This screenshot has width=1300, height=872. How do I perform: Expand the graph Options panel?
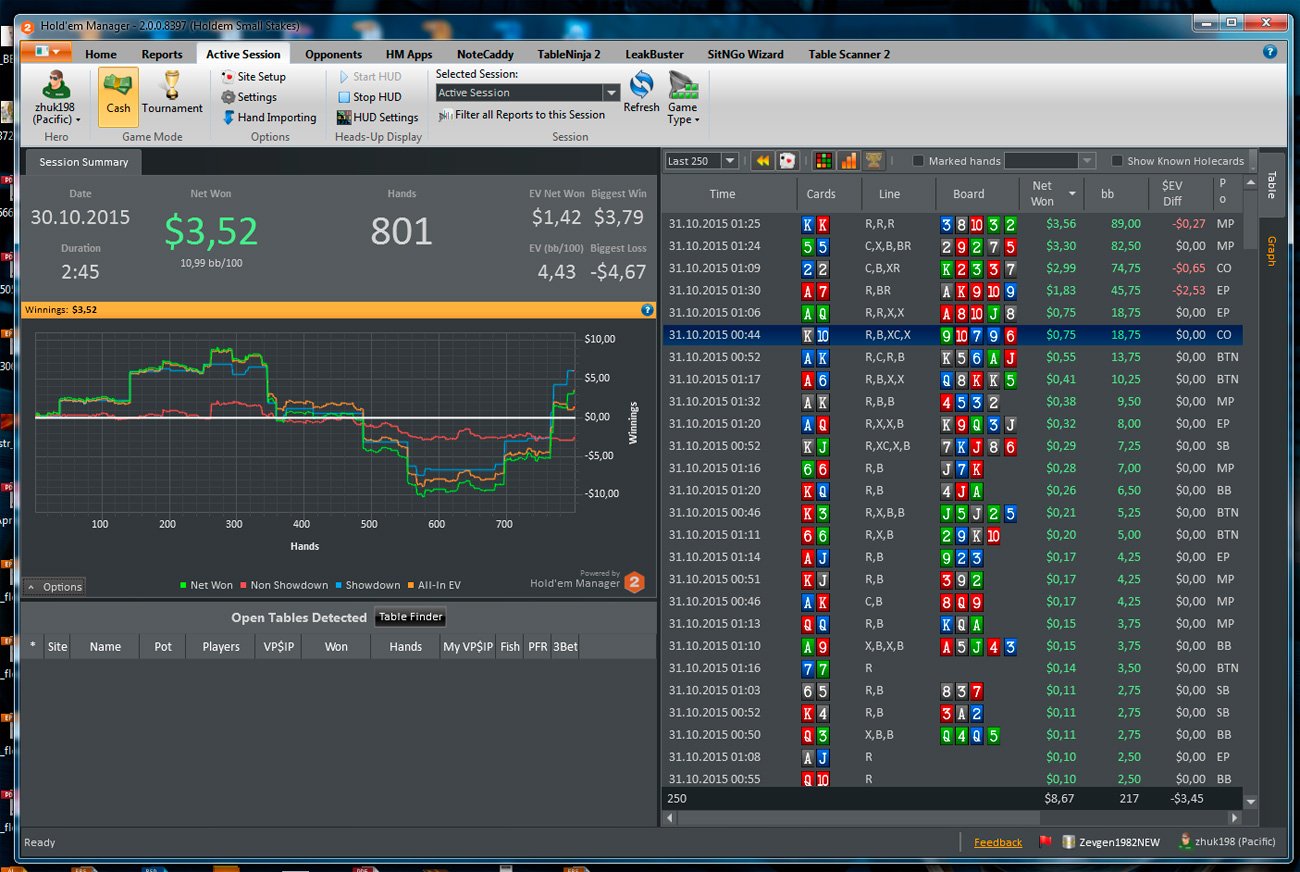(54, 587)
